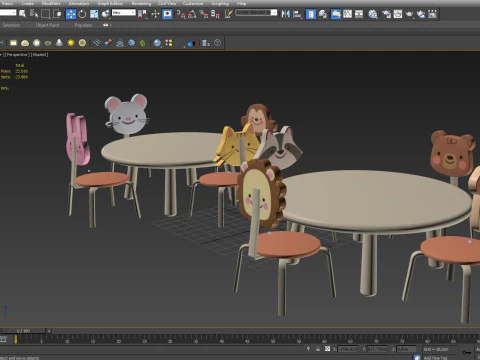Open the Customize menu

point(193,3)
